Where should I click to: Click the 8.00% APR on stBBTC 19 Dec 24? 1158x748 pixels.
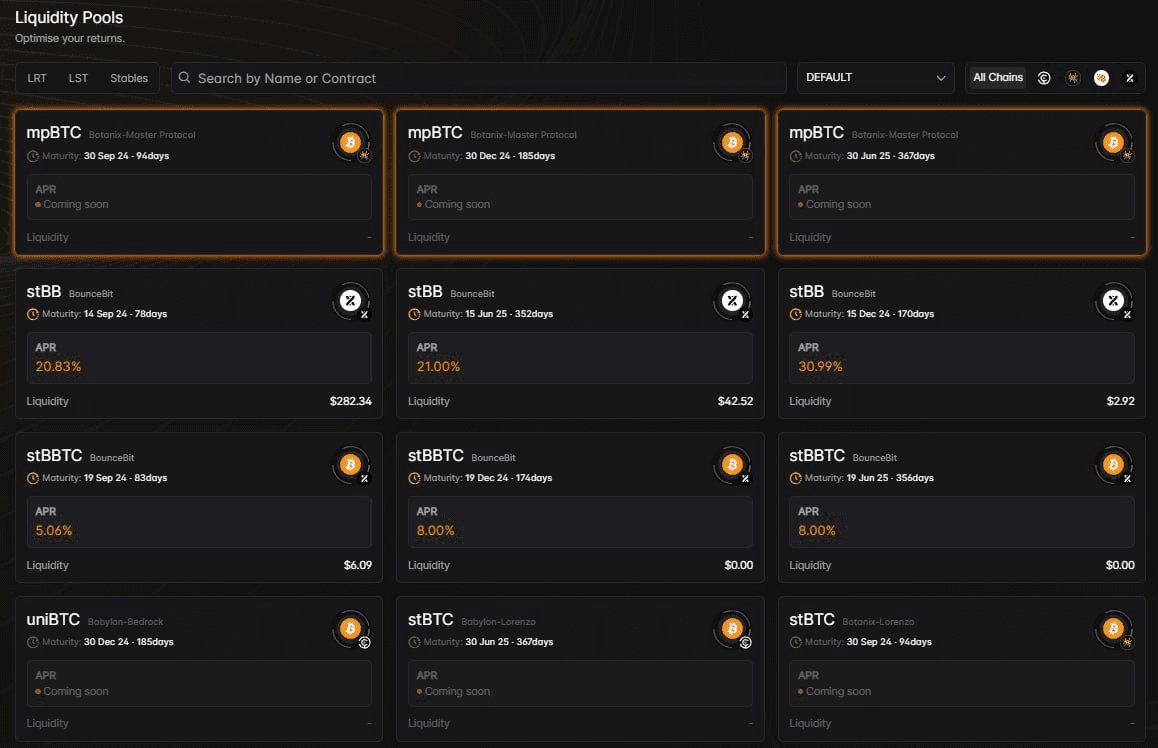click(436, 530)
